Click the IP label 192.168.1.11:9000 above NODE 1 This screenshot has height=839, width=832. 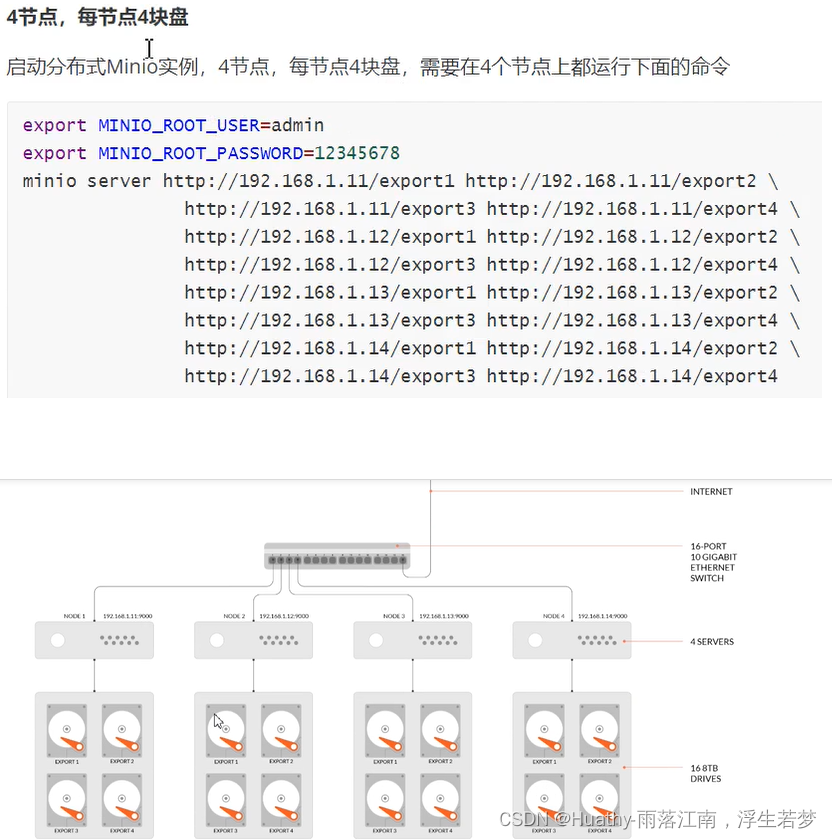(x=130, y=616)
